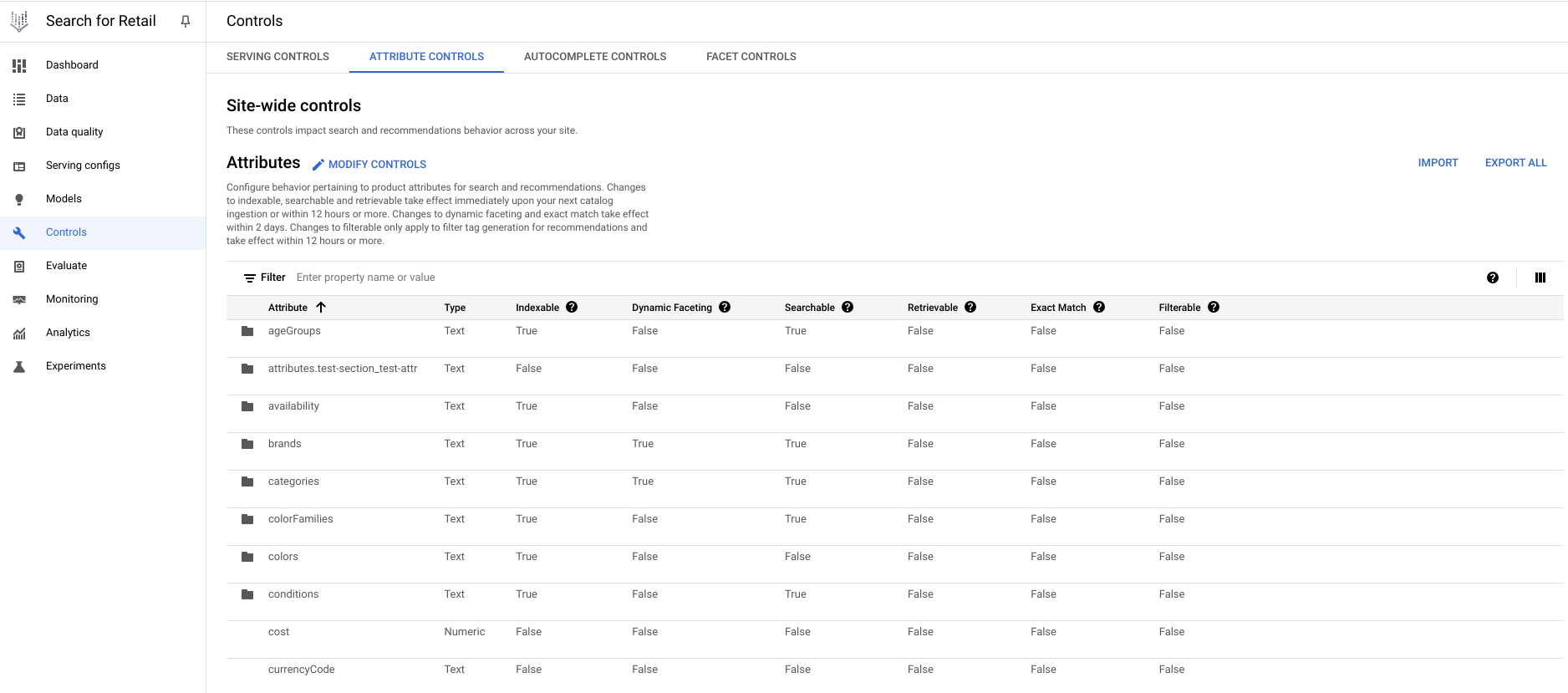Open the column display options icon
Screen dimensions: 1568x693
[1540, 278]
